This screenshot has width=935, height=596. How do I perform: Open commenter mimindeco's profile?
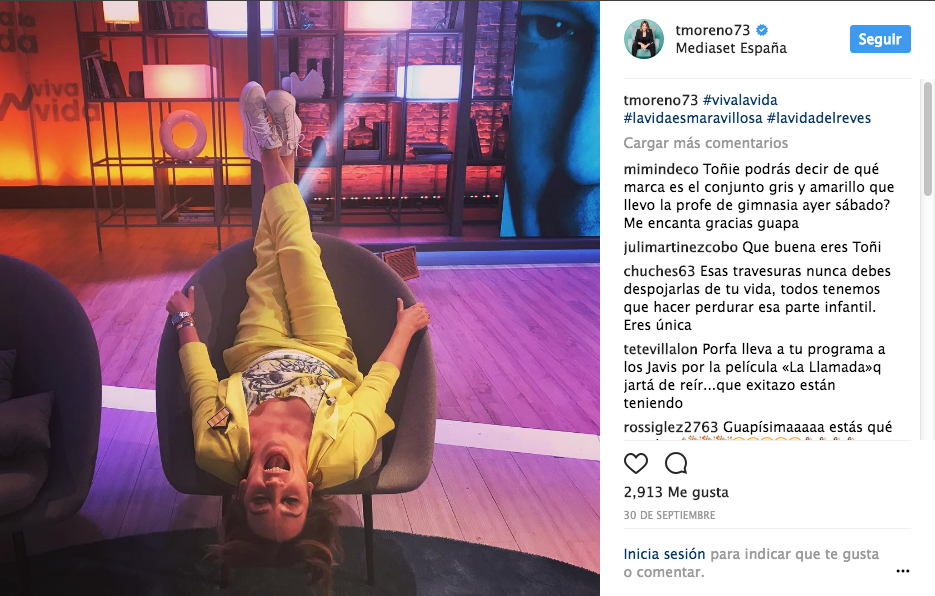click(x=661, y=169)
